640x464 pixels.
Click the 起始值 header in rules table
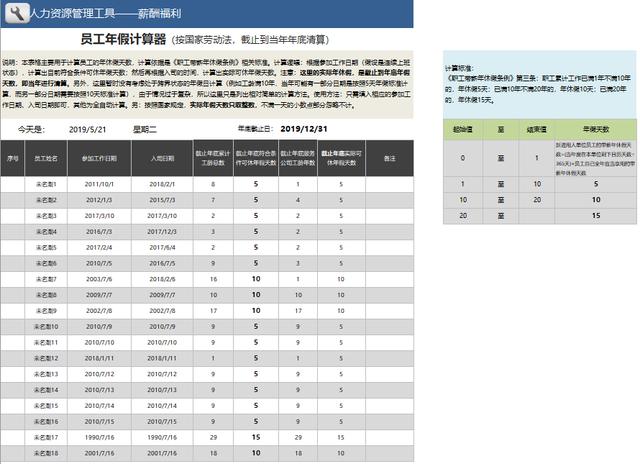pyautogui.click(x=461, y=129)
